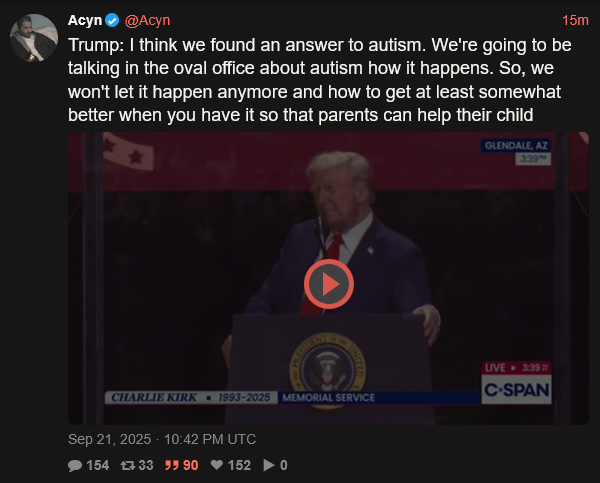Open Acyn's profile avatar picture
Viewport: 600px width, 483px height.
(x=34, y=38)
